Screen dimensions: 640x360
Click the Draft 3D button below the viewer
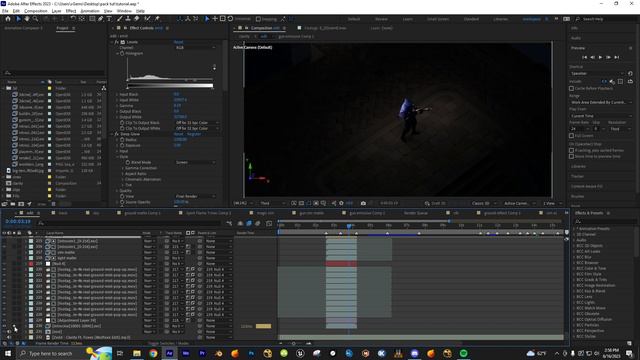point(435,203)
